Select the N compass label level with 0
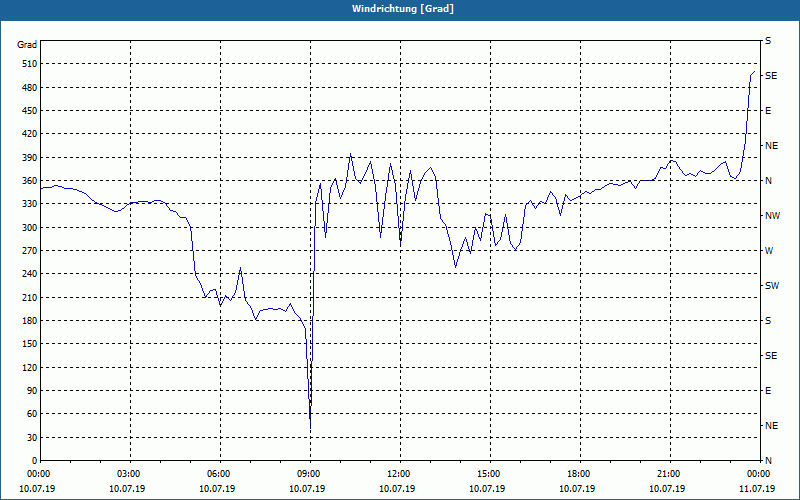The height and width of the screenshot is (500, 800). coord(768,461)
